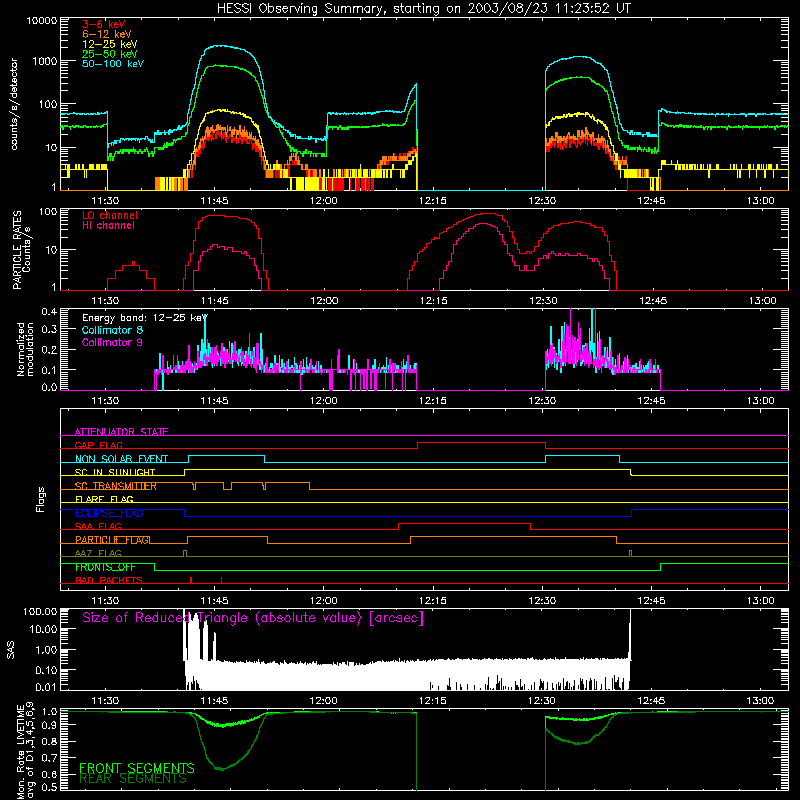Click the ECLIPSE FLAG label
Viewport: 800px width, 800px height.
pos(109,513)
